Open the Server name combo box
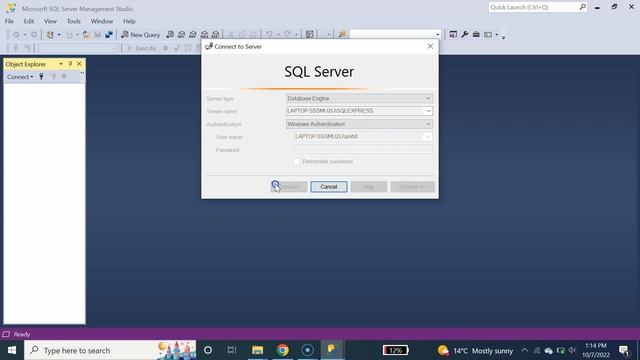 point(359,111)
